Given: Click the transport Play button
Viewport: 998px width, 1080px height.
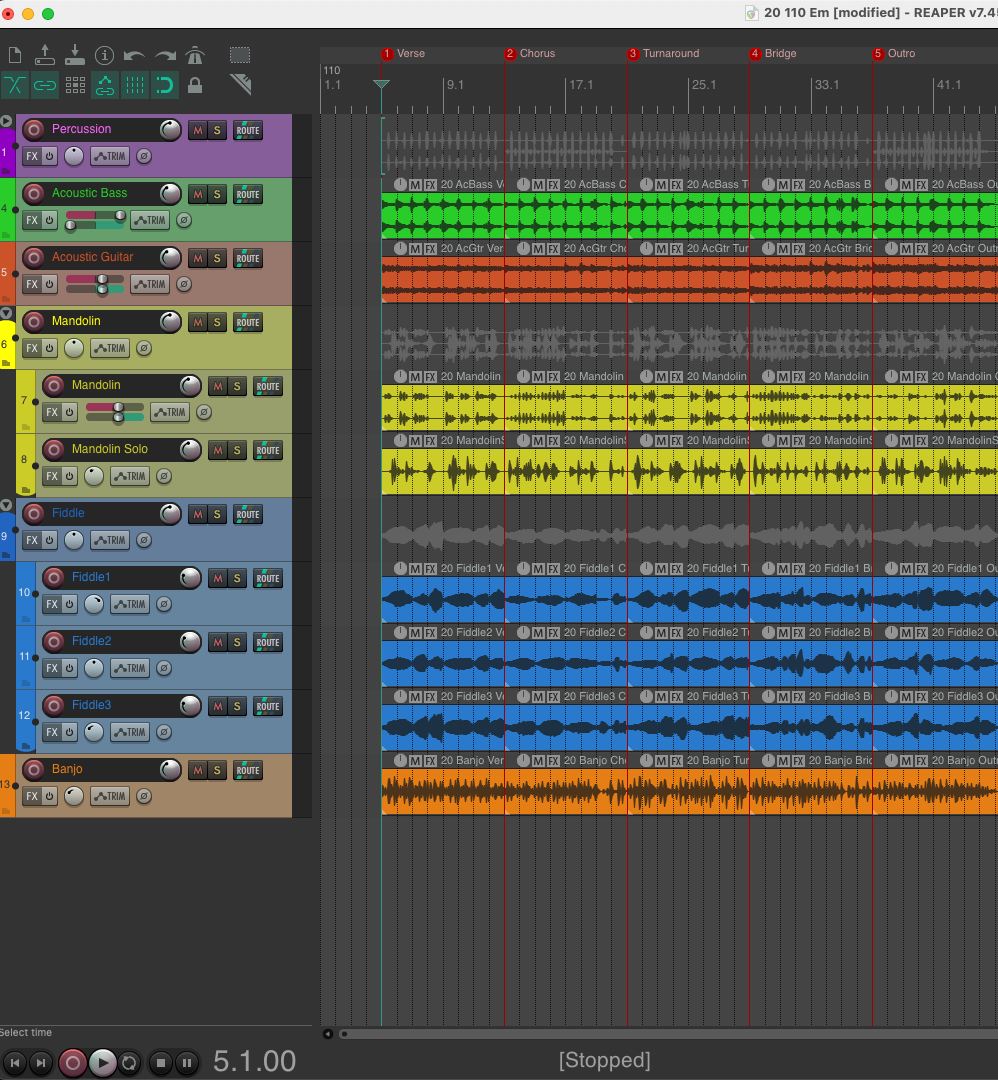Looking at the screenshot, I should 103,1063.
